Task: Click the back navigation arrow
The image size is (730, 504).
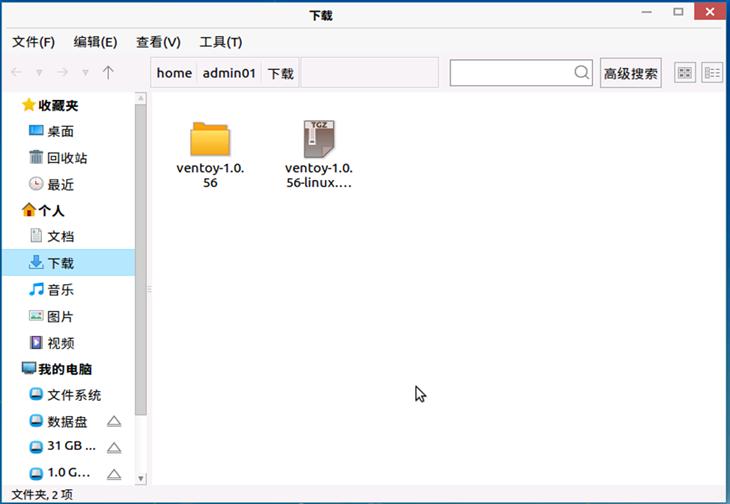Action: click(16, 72)
